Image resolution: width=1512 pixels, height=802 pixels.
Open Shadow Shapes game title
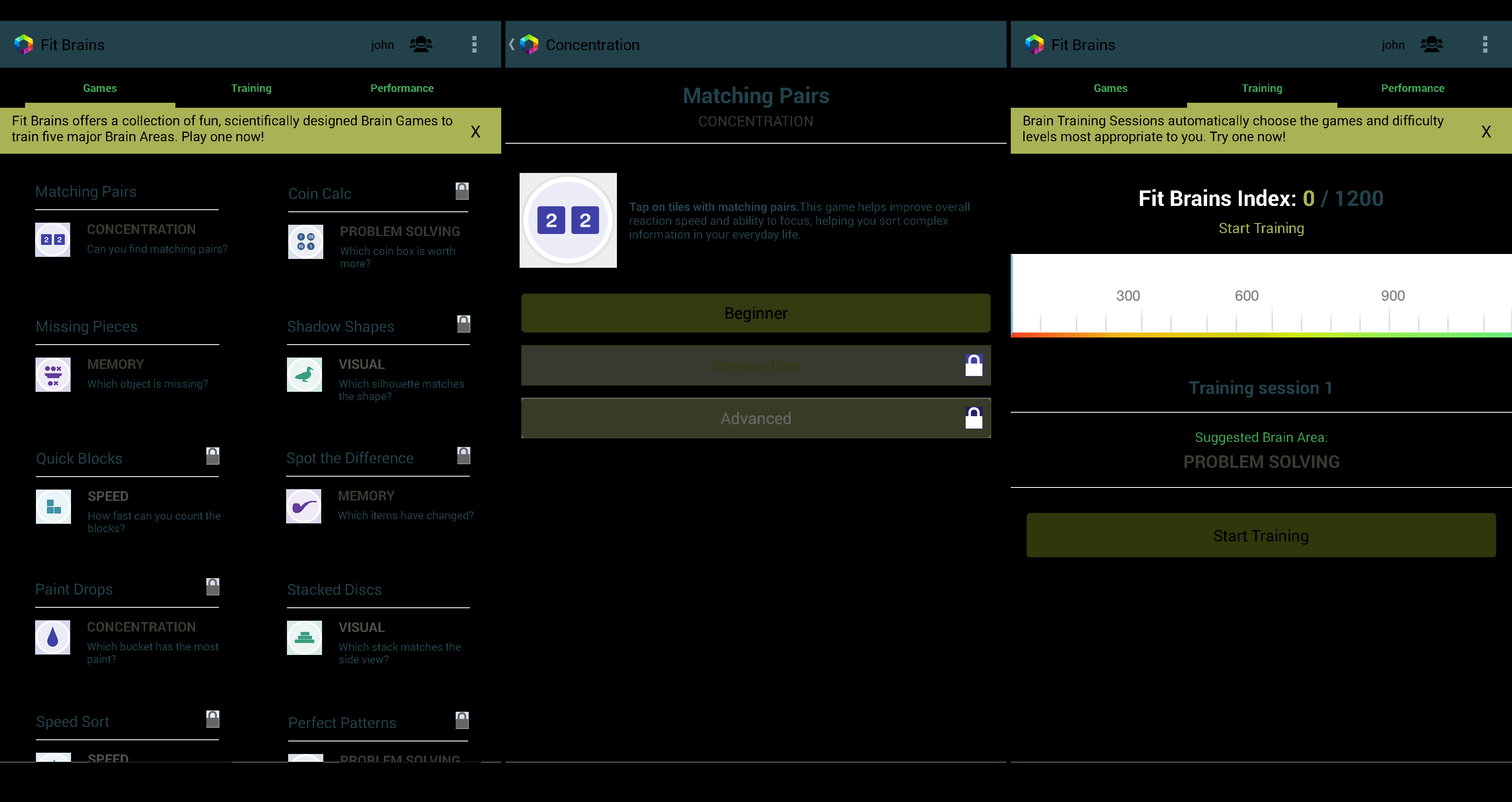tap(340, 326)
